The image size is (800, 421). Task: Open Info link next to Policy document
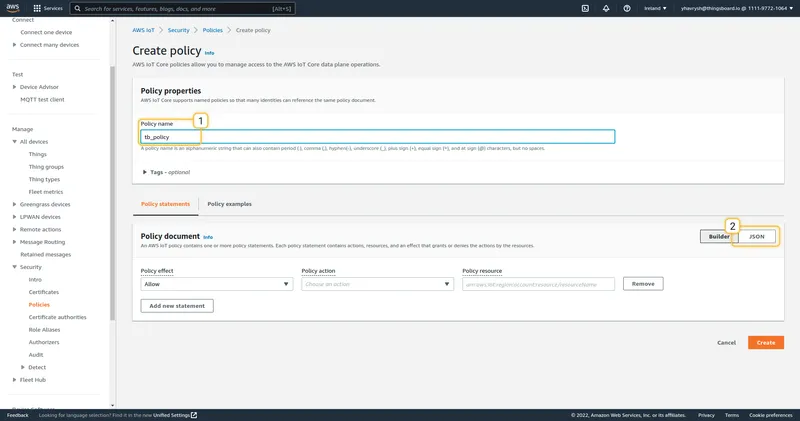click(208, 237)
